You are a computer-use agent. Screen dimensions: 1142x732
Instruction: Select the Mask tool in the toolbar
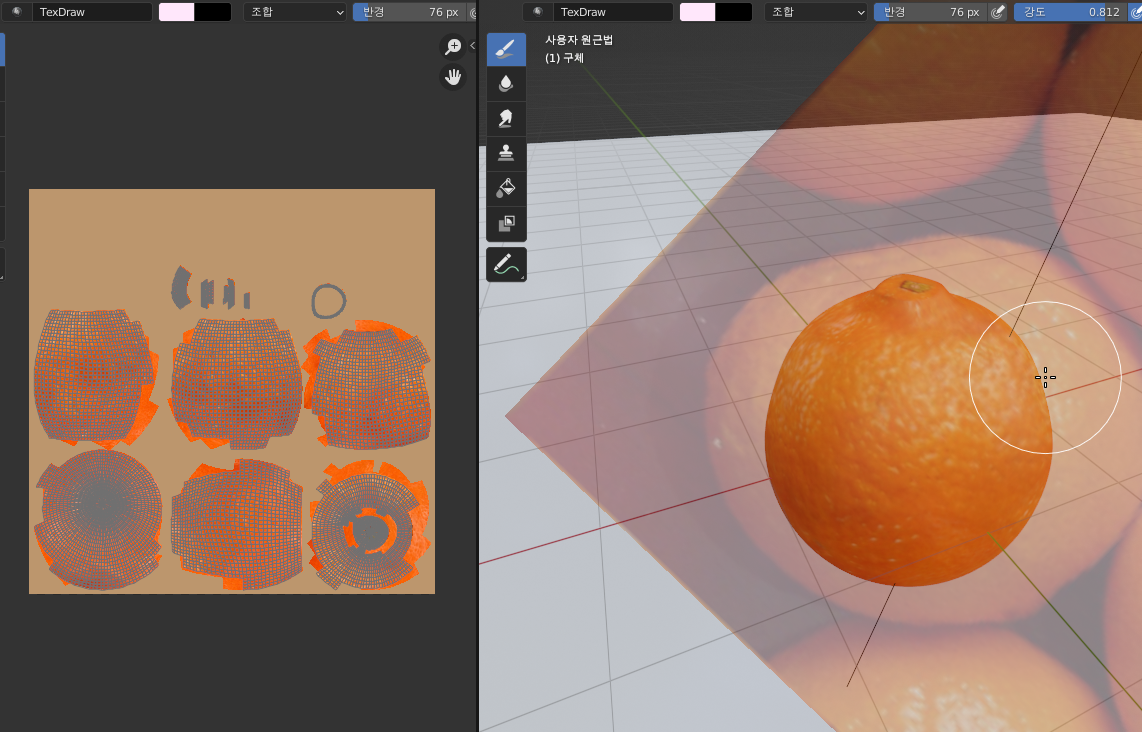506,224
